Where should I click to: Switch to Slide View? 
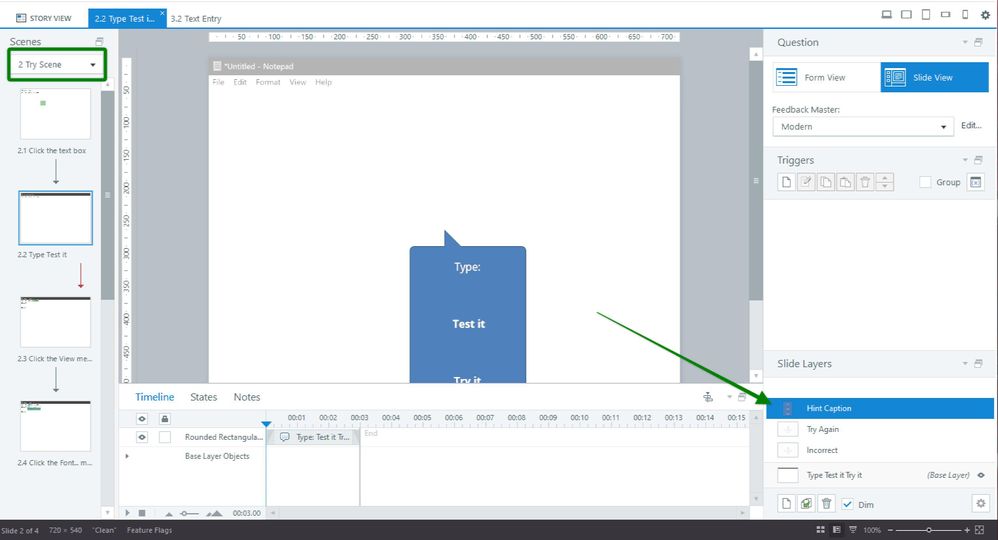(934, 77)
